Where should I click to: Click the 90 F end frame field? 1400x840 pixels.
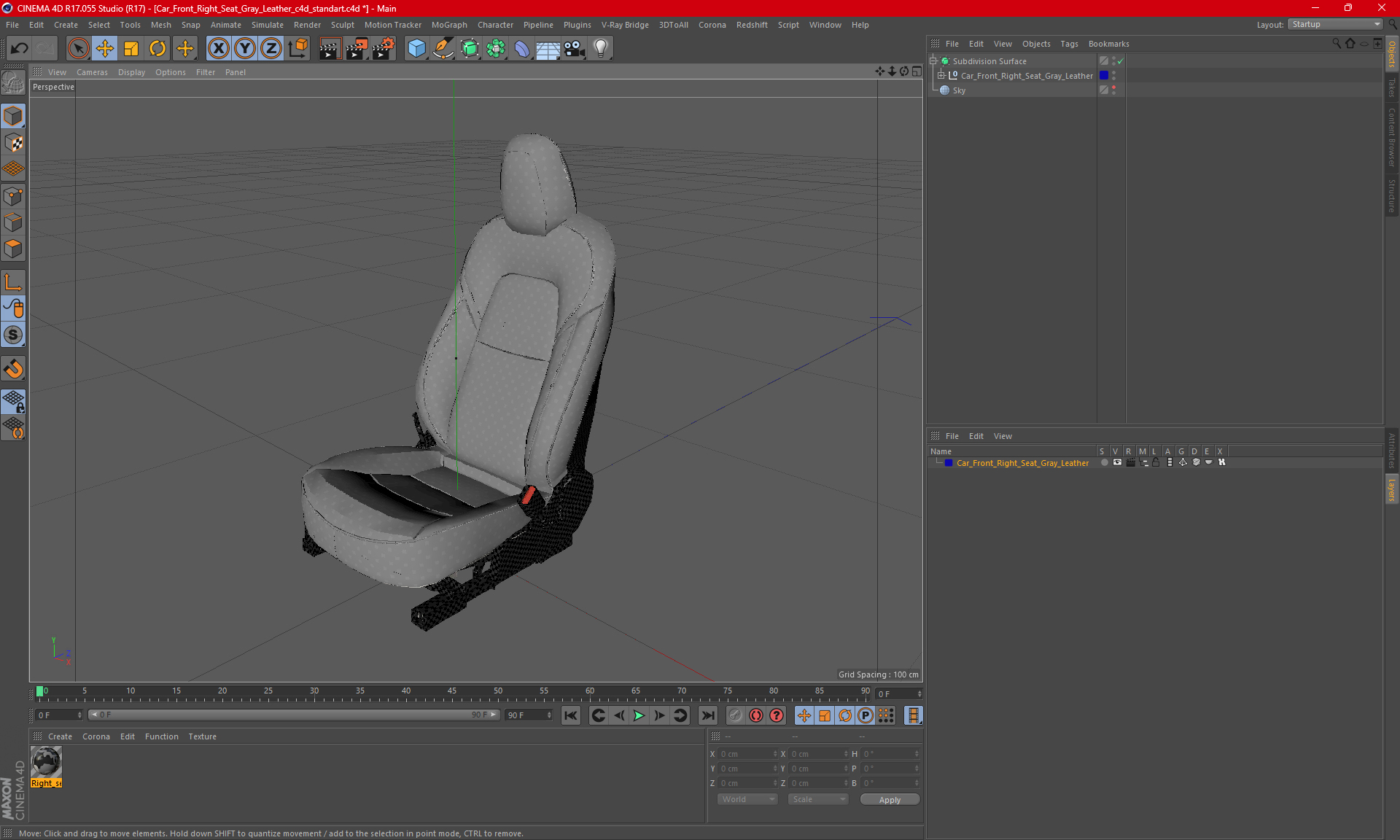point(529,715)
